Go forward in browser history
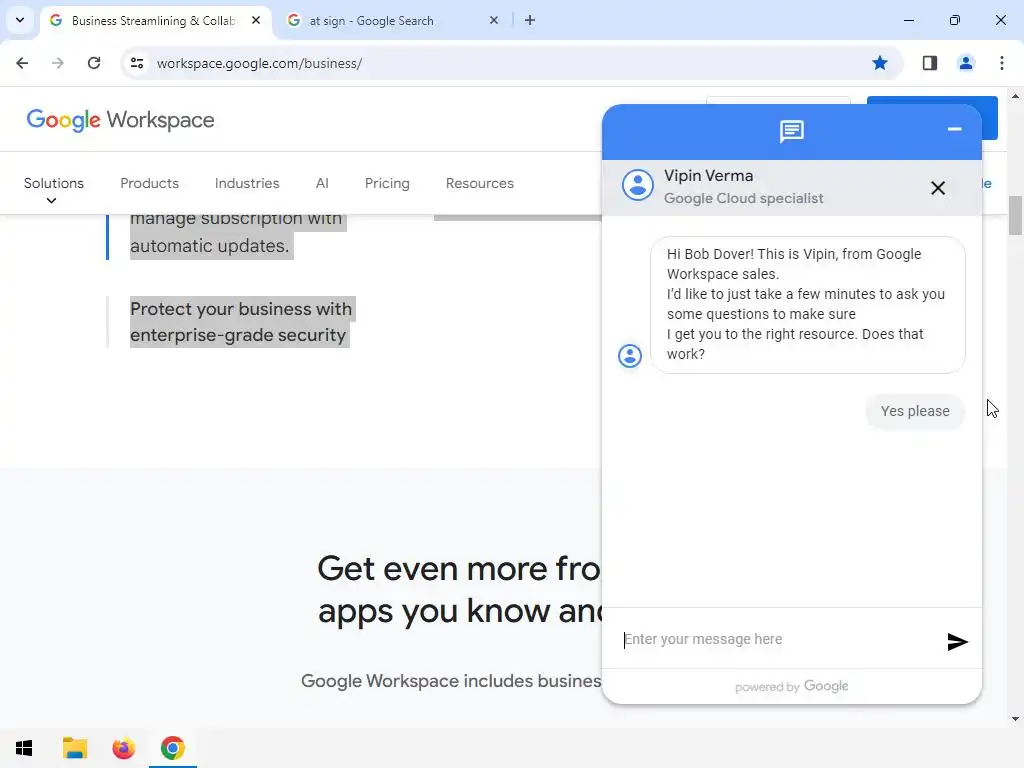Viewport: 1024px width, 768px height. coord(58,63)
